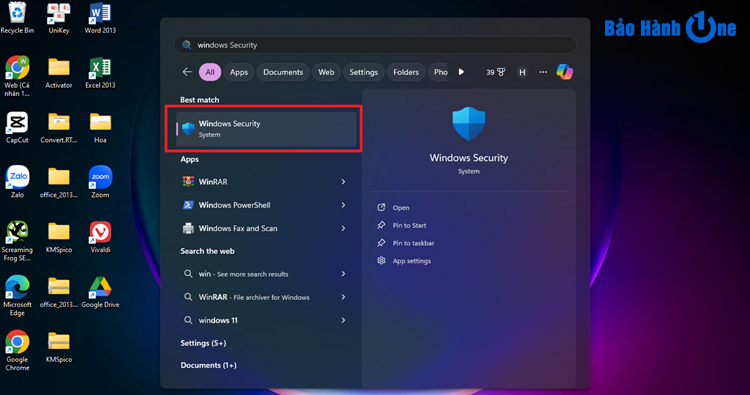The height and width of the screenshot is (395, 750).
Task: Open the Zoom desktop shortcut
Action: [x=100, y=182]
